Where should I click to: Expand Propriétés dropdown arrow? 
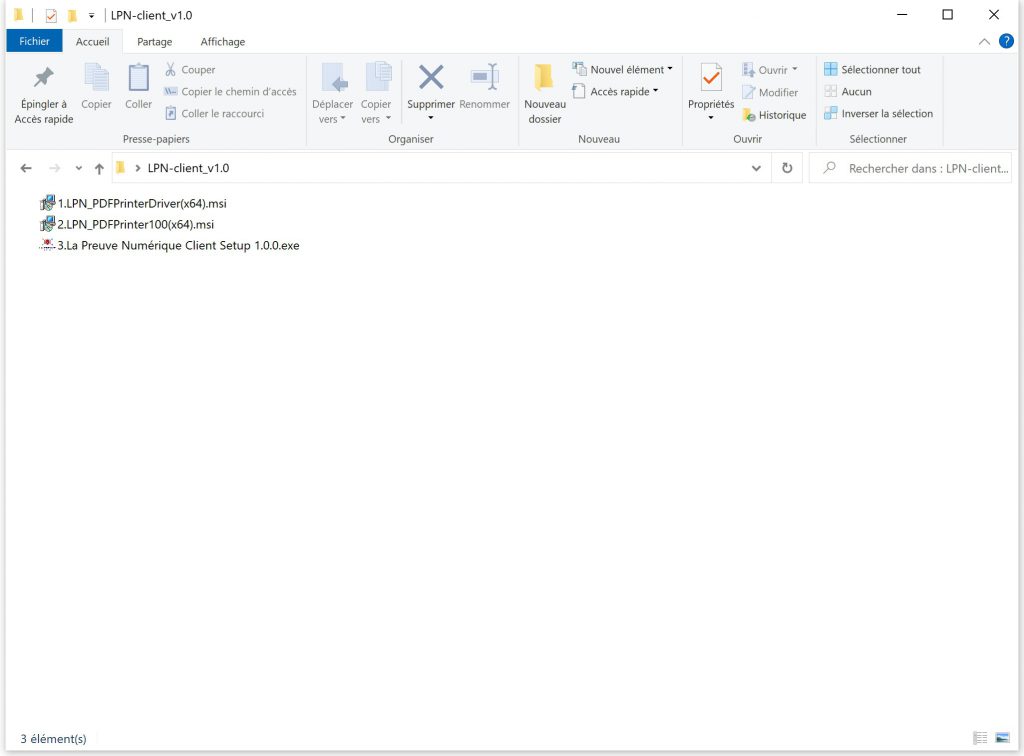pos(711,118)
